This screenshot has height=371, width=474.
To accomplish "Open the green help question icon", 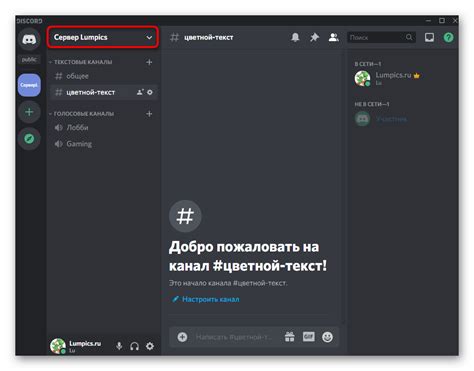I will (448, 37).
